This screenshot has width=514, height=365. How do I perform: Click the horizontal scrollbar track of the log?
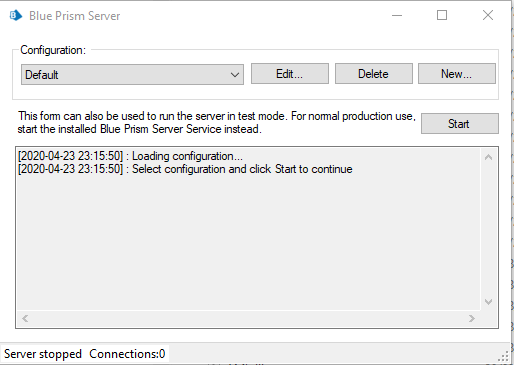click(248, 319)
